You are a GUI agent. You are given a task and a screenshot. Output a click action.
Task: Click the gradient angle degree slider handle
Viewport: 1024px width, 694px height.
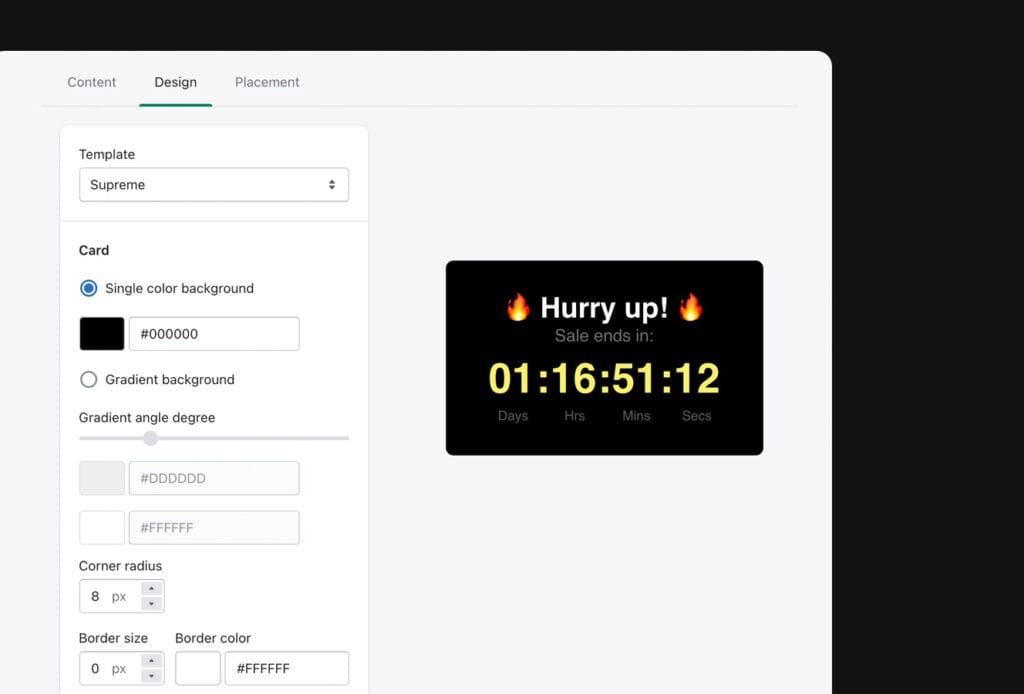tap(151, 438)
